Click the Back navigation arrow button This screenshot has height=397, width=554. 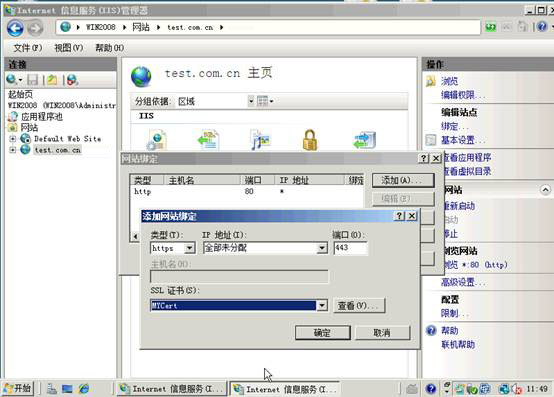(x=15, y=28)
